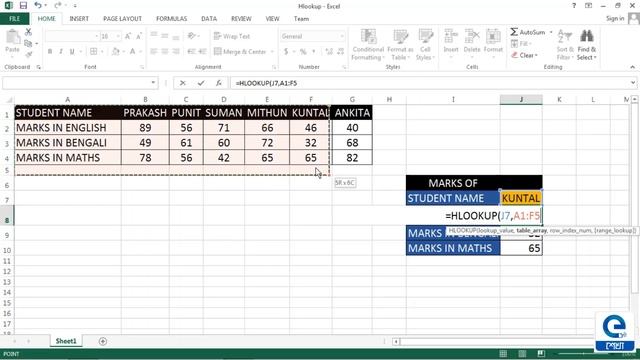This screenshot has height=360, width=640.
Task: Collapse the ribbon with the arrow
Action: tap(633, 67)
